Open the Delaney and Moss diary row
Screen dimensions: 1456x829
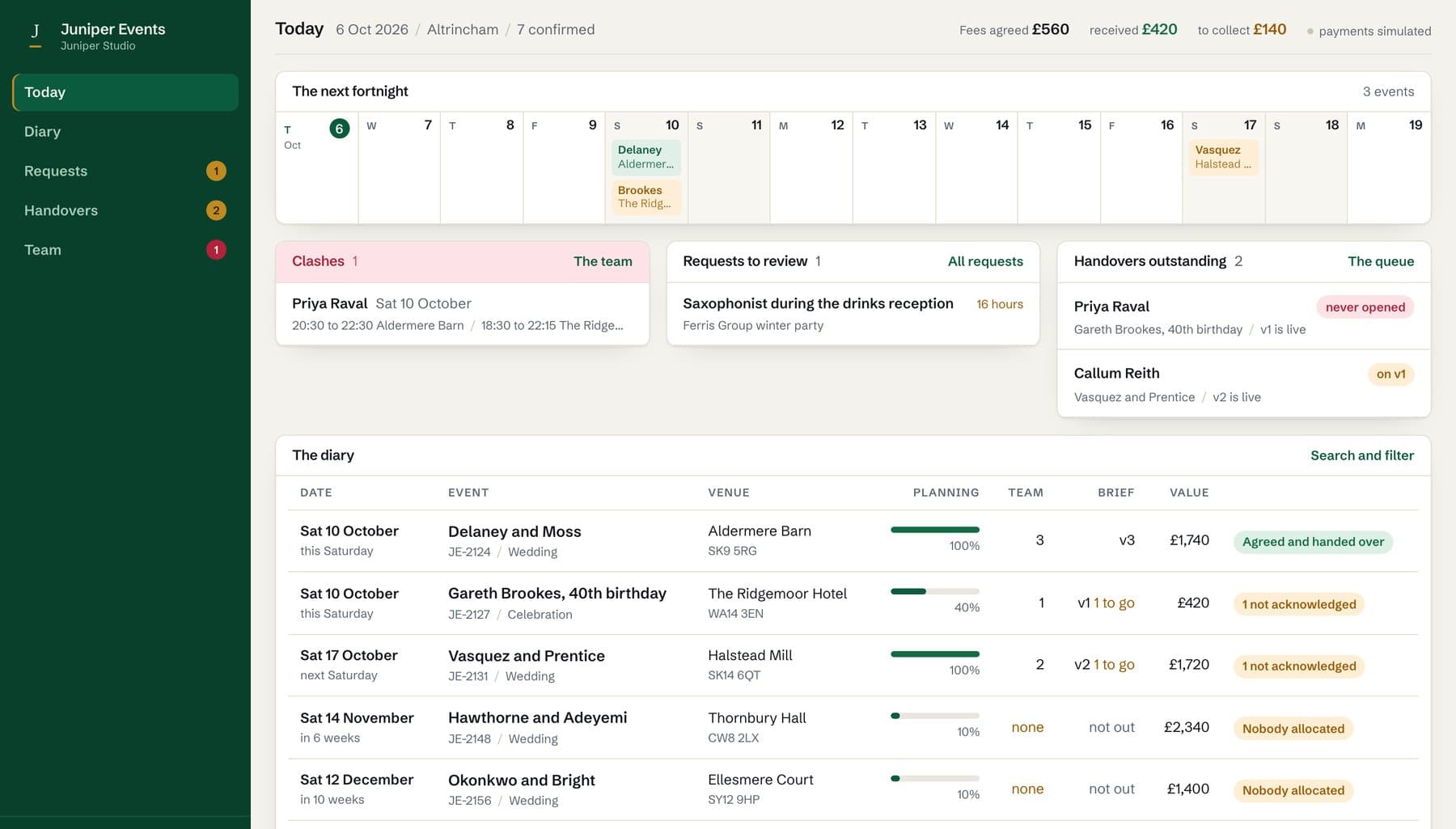pyautogui.click(x=853, y=541)
